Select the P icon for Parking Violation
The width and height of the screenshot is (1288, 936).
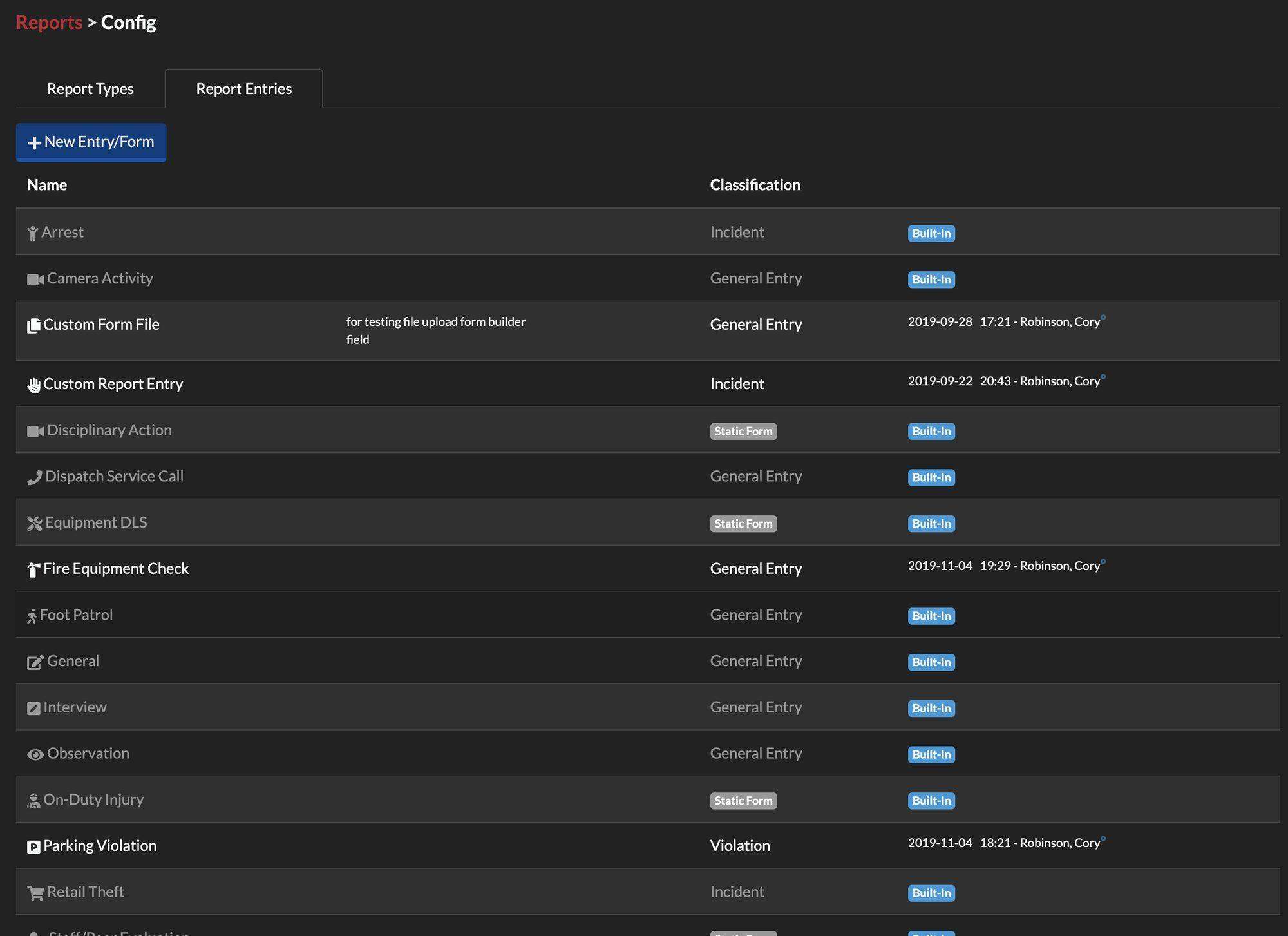tap(33, 846)
